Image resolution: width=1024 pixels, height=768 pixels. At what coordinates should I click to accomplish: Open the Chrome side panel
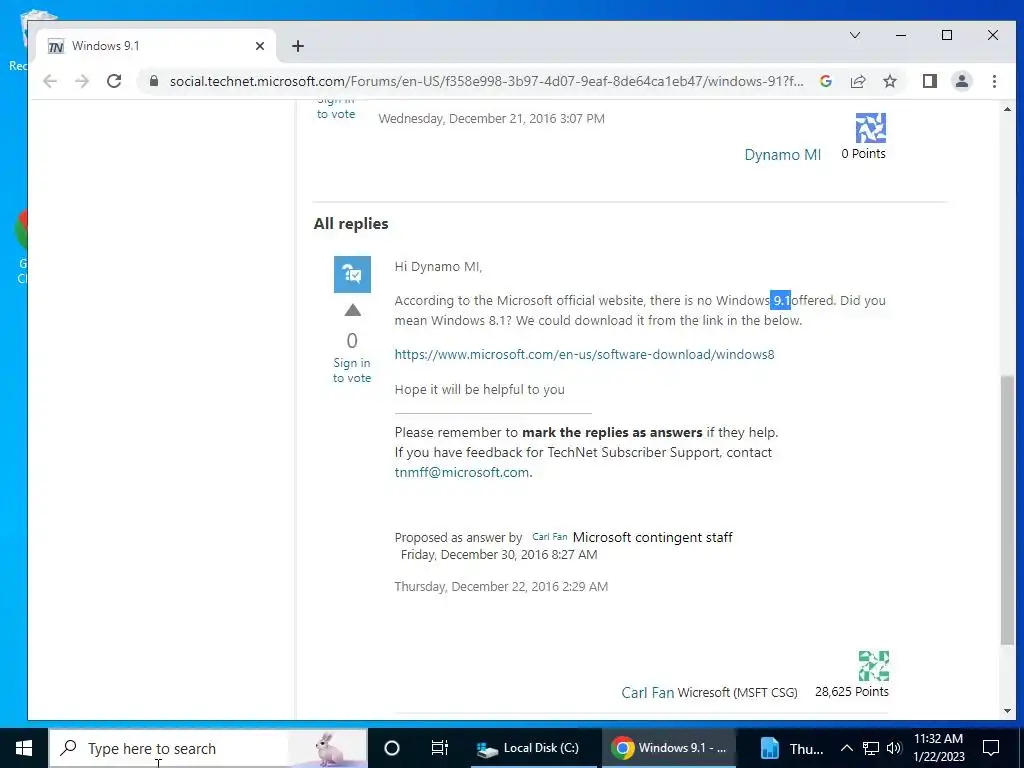[x=929, y=81]
